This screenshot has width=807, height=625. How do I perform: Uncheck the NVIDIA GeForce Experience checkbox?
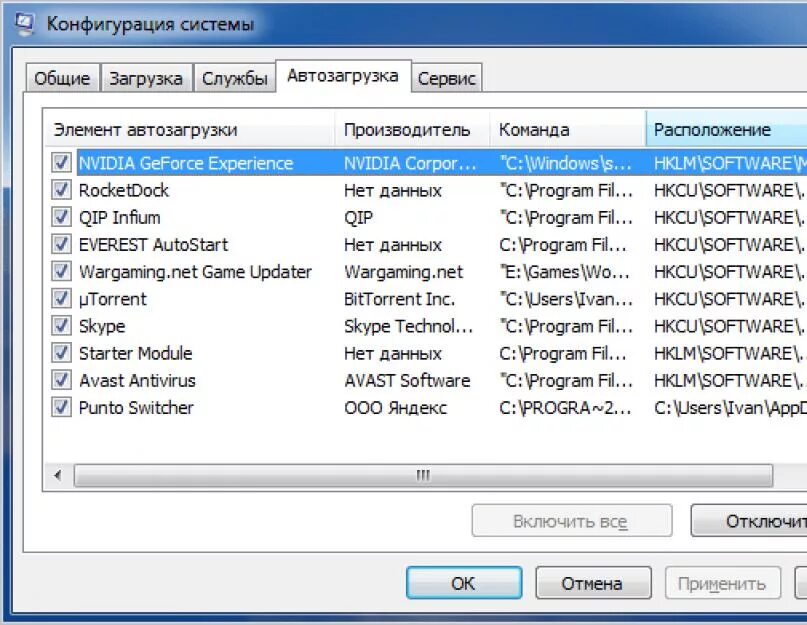[x=61, y=163]
